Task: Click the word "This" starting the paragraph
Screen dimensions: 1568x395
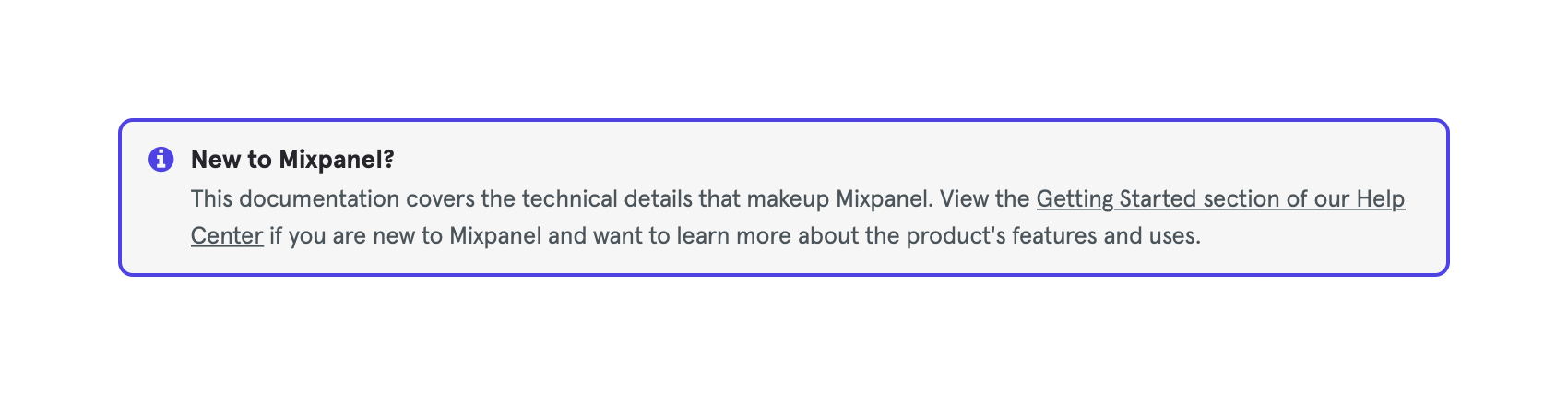Action: click(211, 199)
